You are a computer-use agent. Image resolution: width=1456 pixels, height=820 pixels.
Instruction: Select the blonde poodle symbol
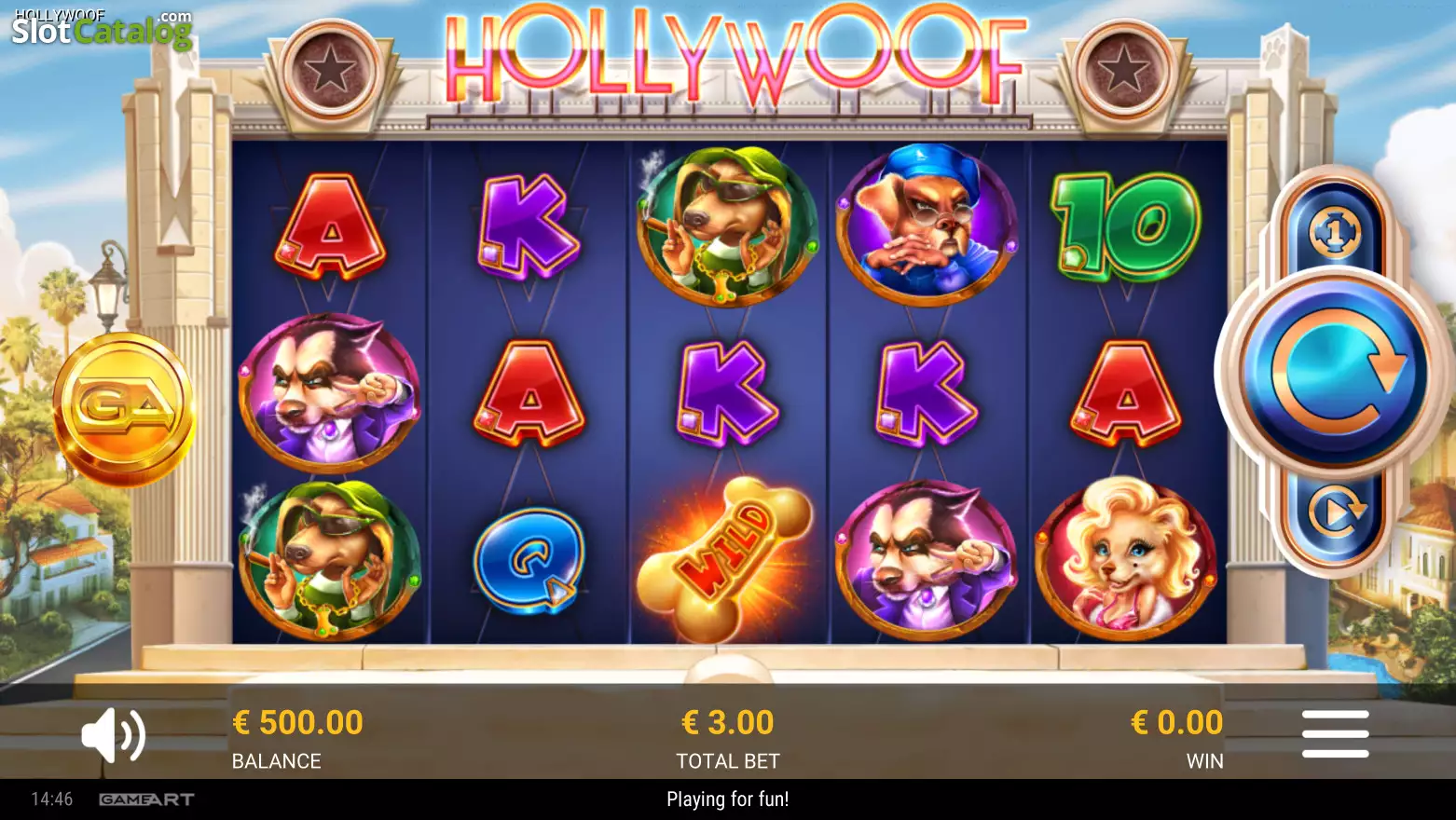point(1125,557)
